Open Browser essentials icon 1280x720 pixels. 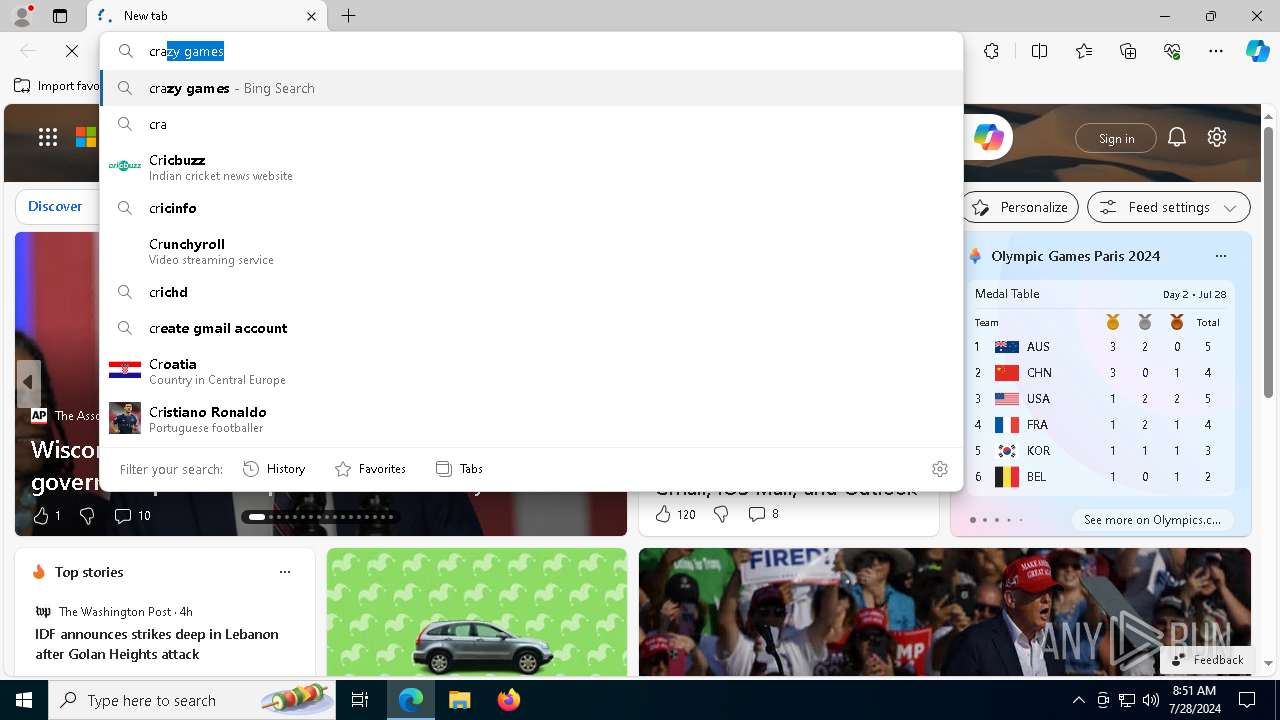(x=1172, y=51)
